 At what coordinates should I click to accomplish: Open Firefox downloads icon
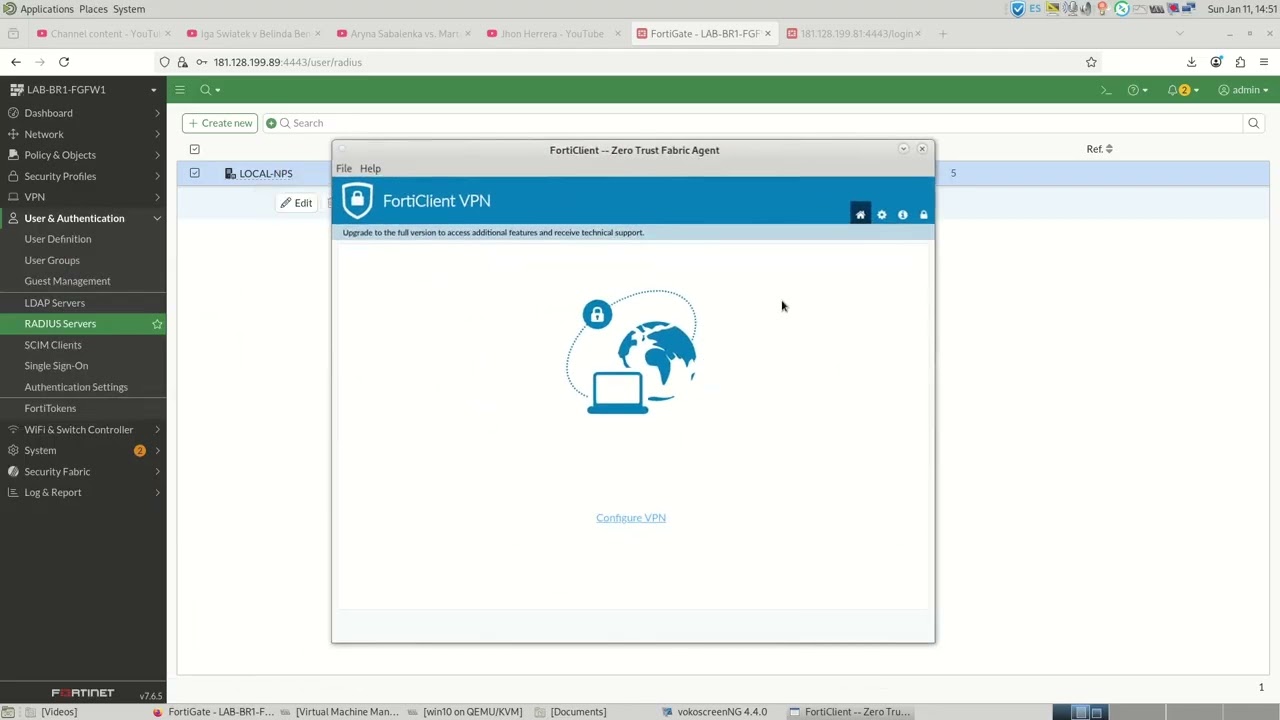(1191, 62)
